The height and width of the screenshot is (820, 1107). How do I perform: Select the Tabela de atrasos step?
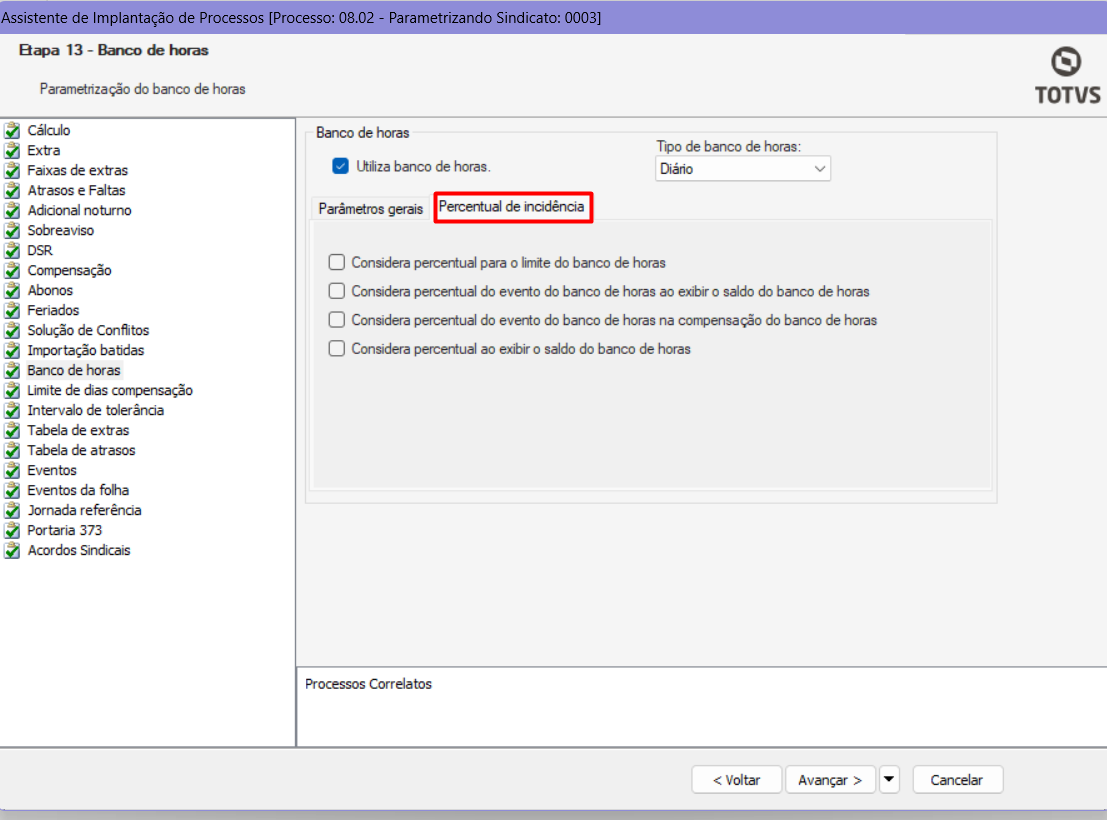(x=81, y=451)
